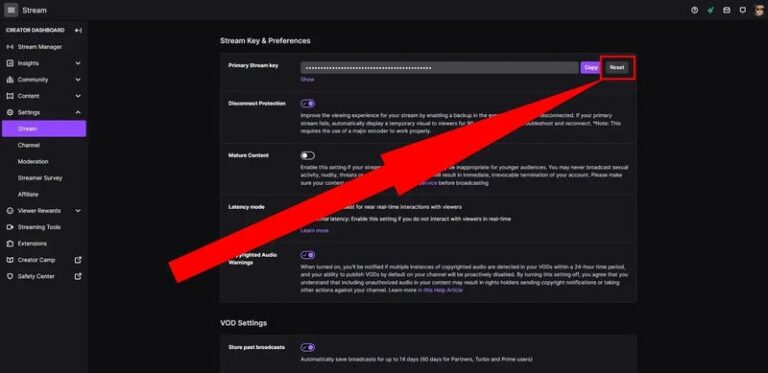Click the Viewer Rewards icon
This screenshot has width=768, height=373.
coord(10,211)
